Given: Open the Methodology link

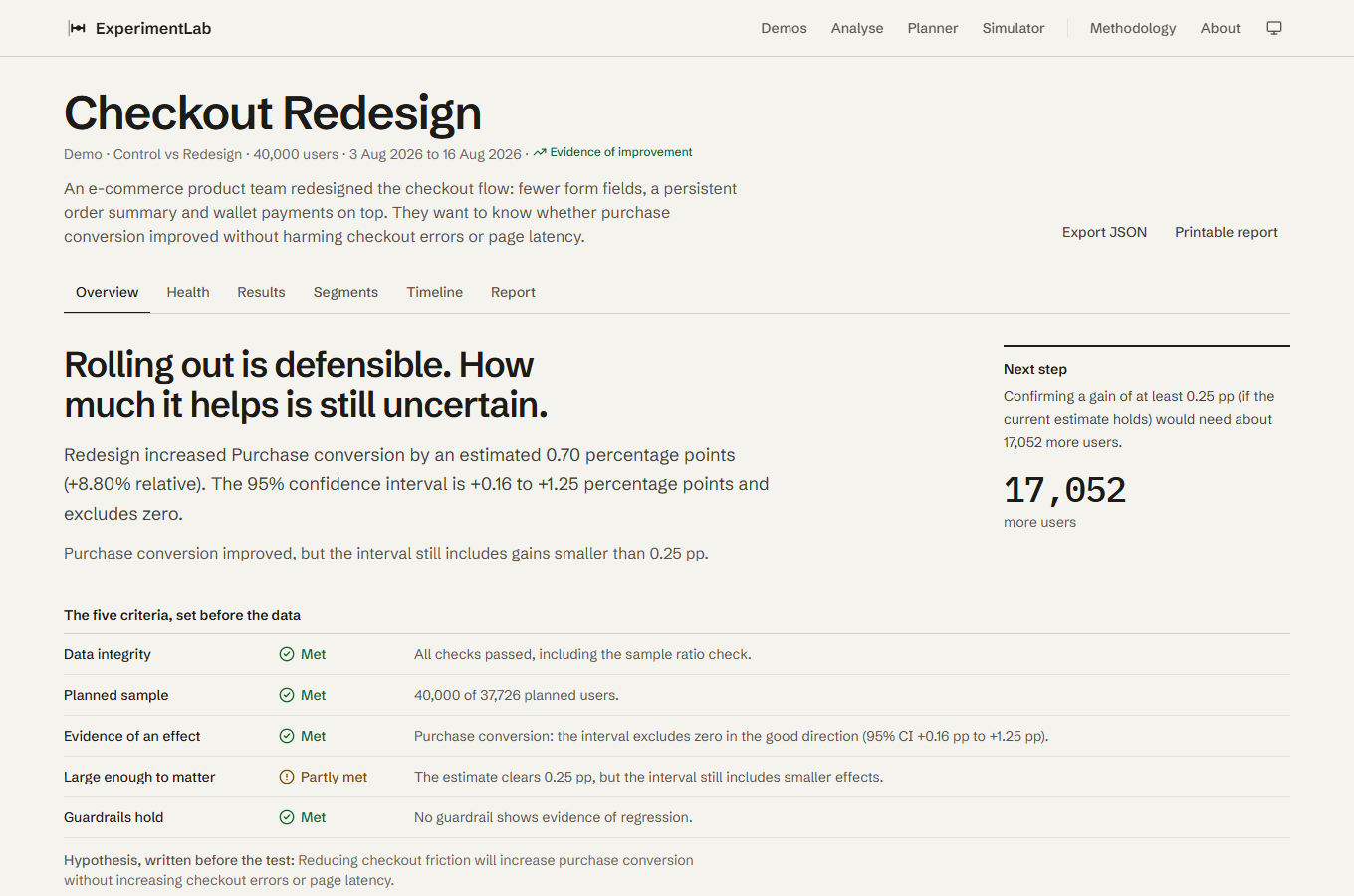Looking at the screenshot, I should (1133, 28).
